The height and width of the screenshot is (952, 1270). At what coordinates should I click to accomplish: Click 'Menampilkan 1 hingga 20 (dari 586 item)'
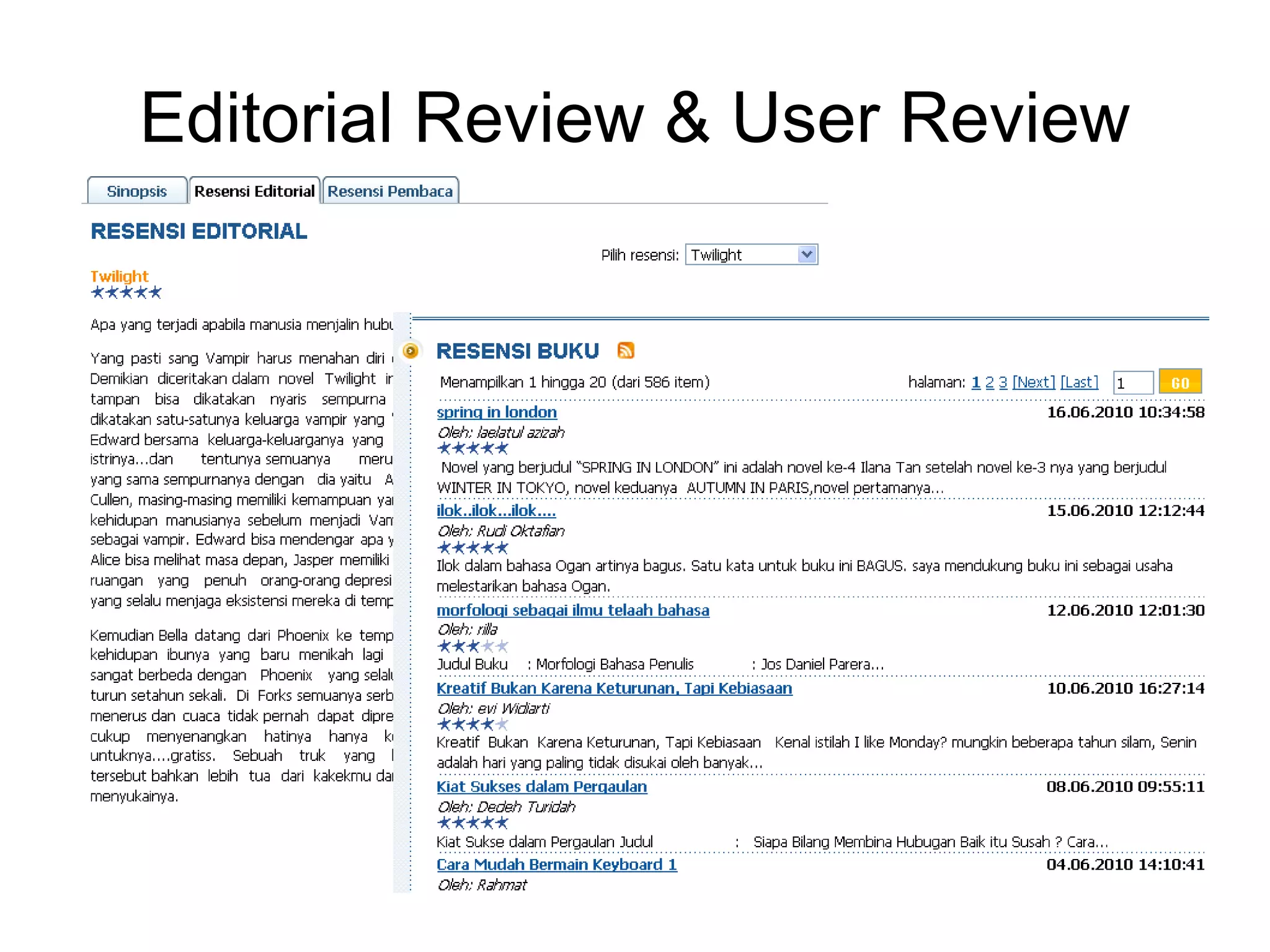[575, 382]
